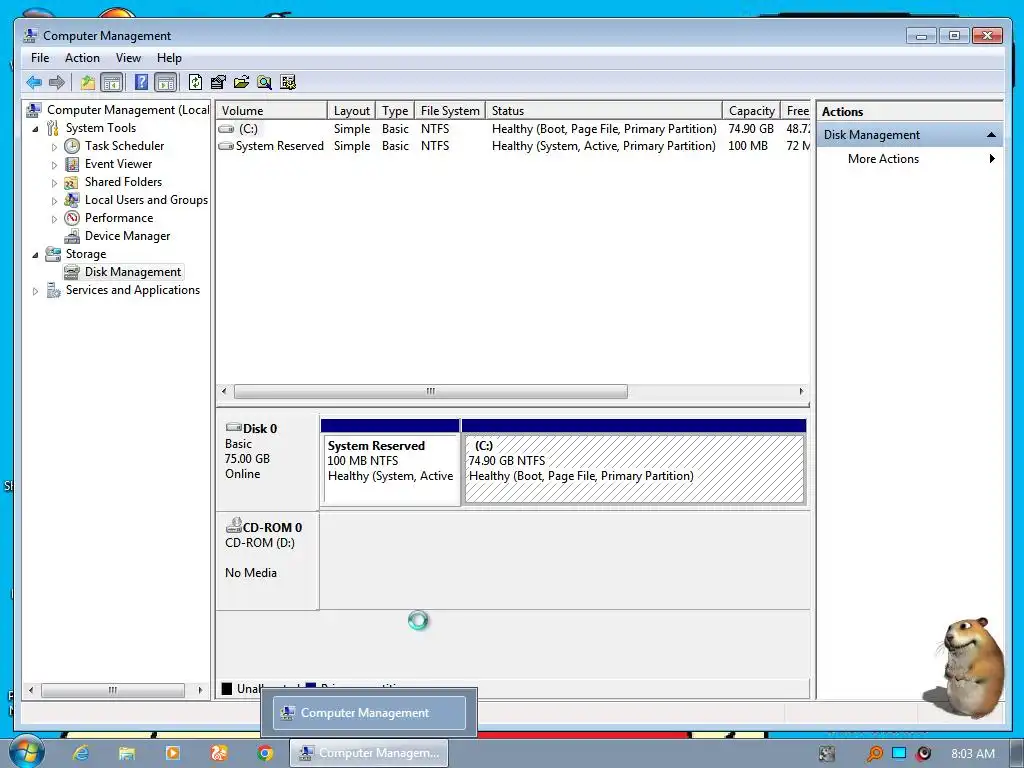Image resolution: width=1024 pixels, height=768 pixels.
Task: Select System Reserved volume row in list
Action: coord(513,146)
